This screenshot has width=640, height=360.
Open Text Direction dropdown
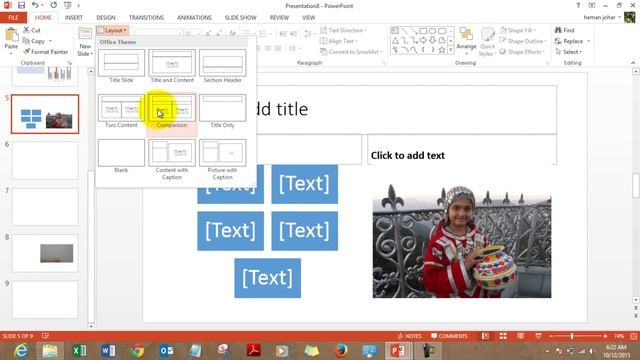pos(344,30)
